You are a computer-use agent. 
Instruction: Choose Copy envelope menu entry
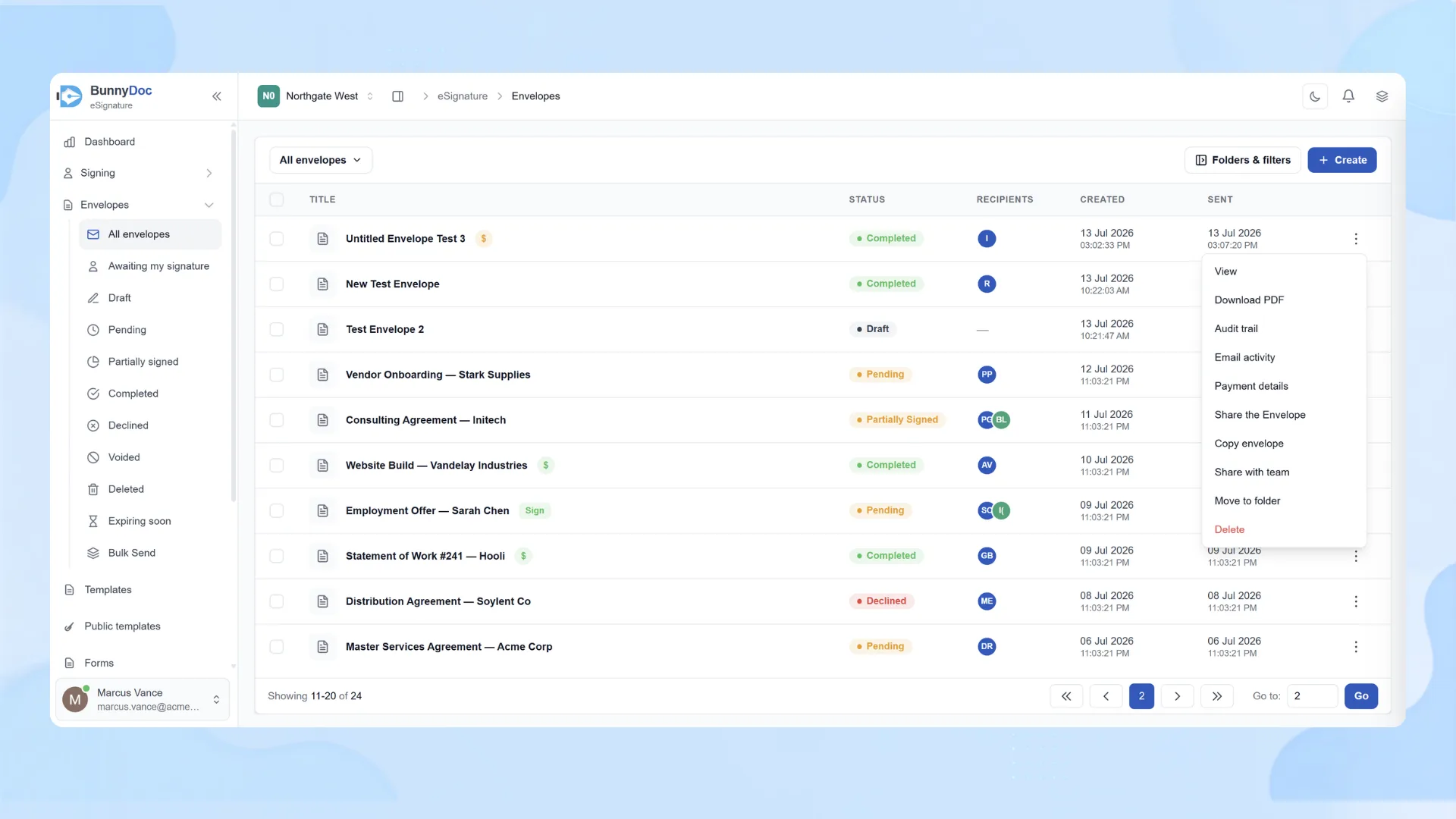[x=1283, y=444]
